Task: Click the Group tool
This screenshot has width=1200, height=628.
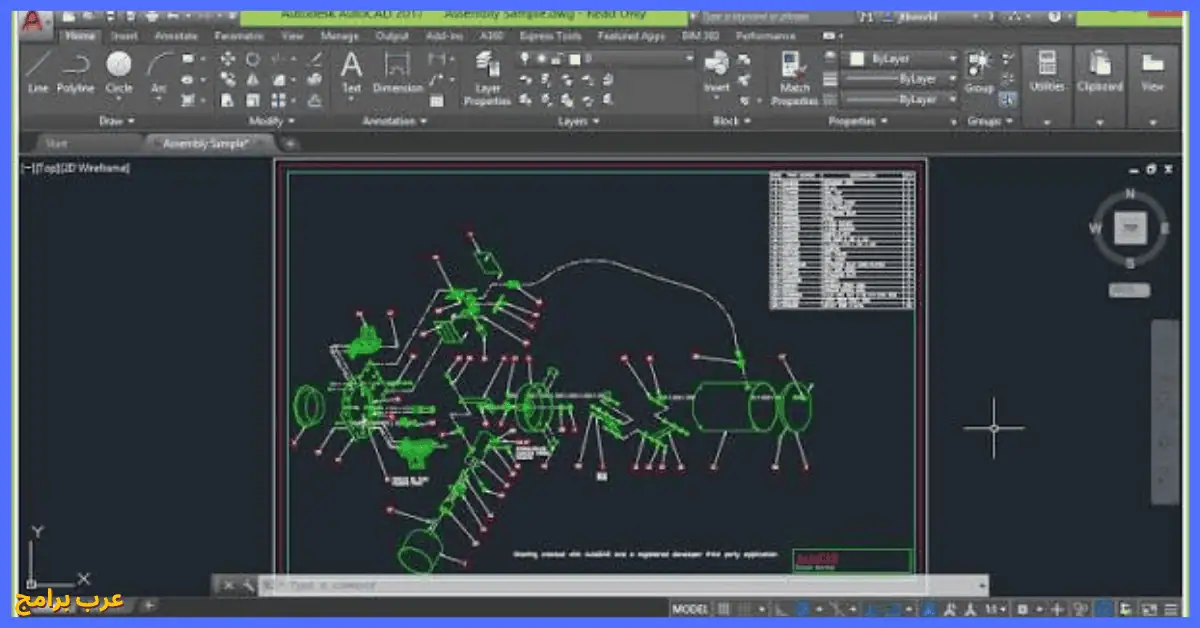Action: coord(979,72)
